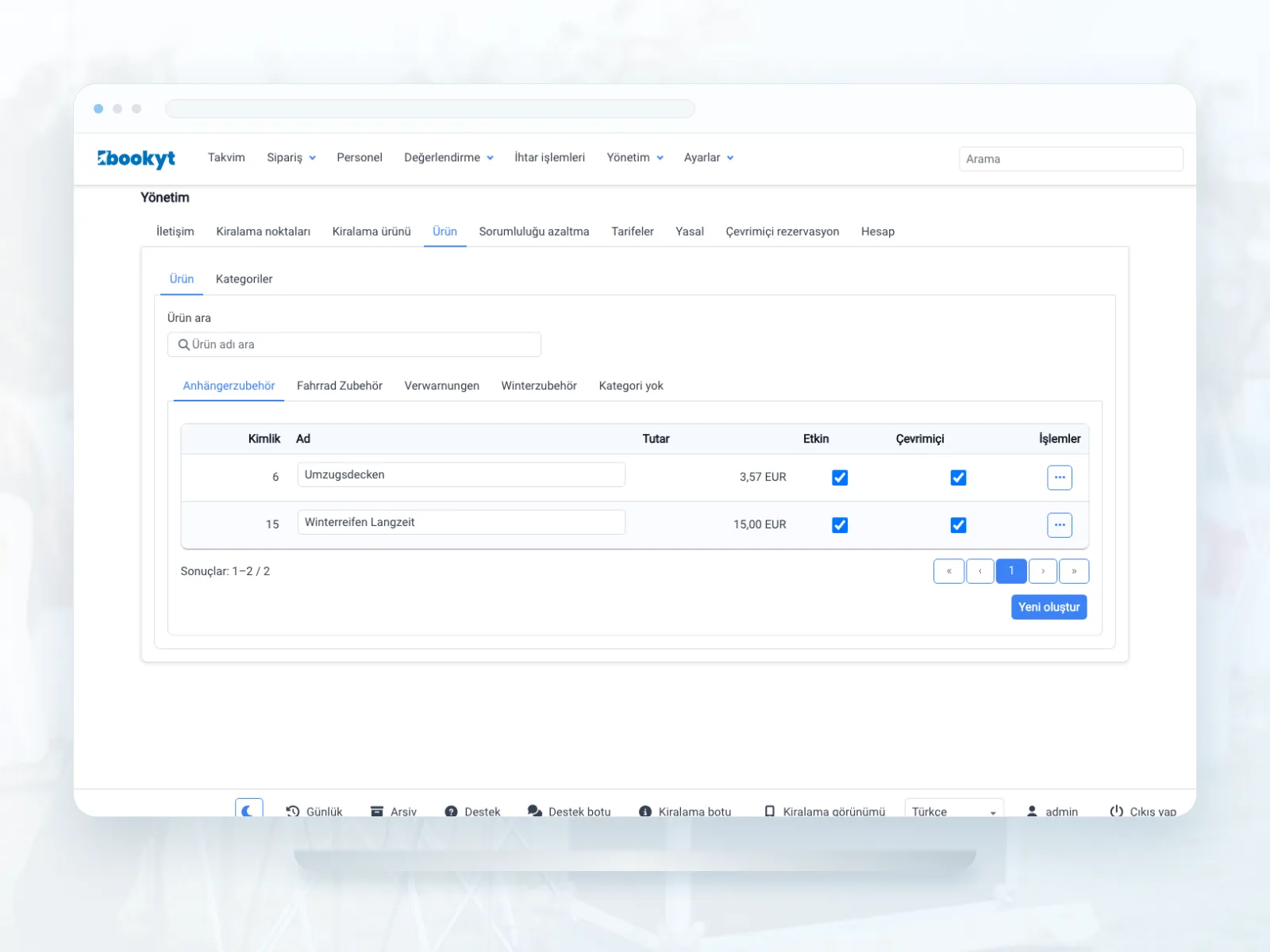
Task: Expand the Ayarlar dropdown menu
Action: (x=709, y=158)
